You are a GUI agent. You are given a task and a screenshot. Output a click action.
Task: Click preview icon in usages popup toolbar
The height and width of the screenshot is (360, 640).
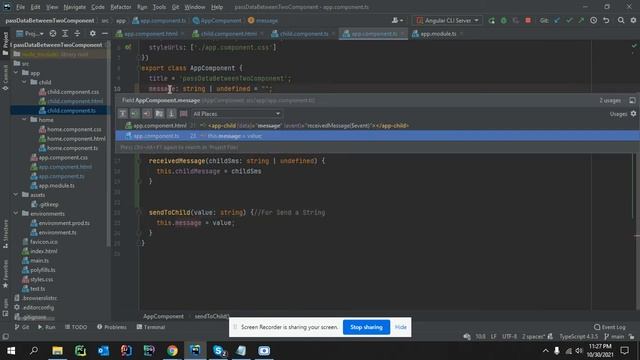pos(184,114)
